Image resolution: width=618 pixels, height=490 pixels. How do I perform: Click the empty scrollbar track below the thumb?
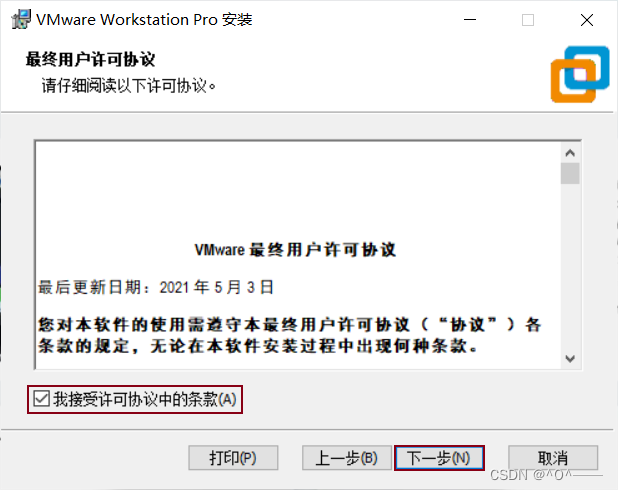[x=570, y=266]
